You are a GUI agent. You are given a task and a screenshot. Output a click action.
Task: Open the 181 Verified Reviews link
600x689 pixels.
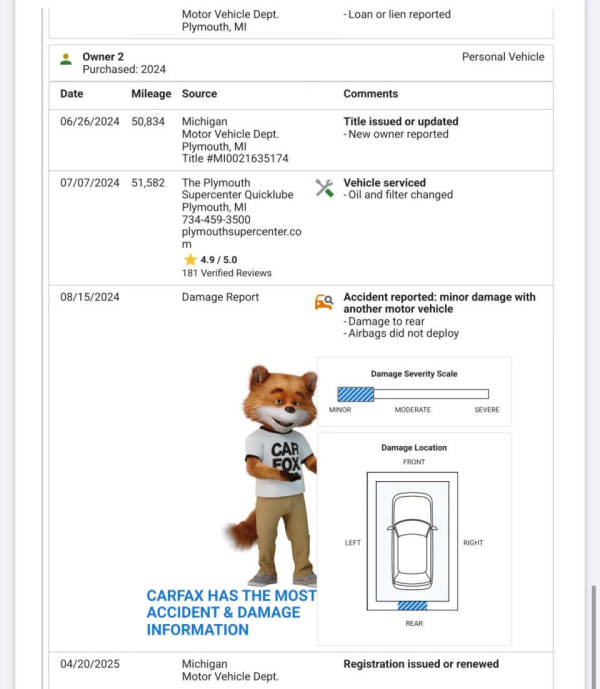[226, 273]
